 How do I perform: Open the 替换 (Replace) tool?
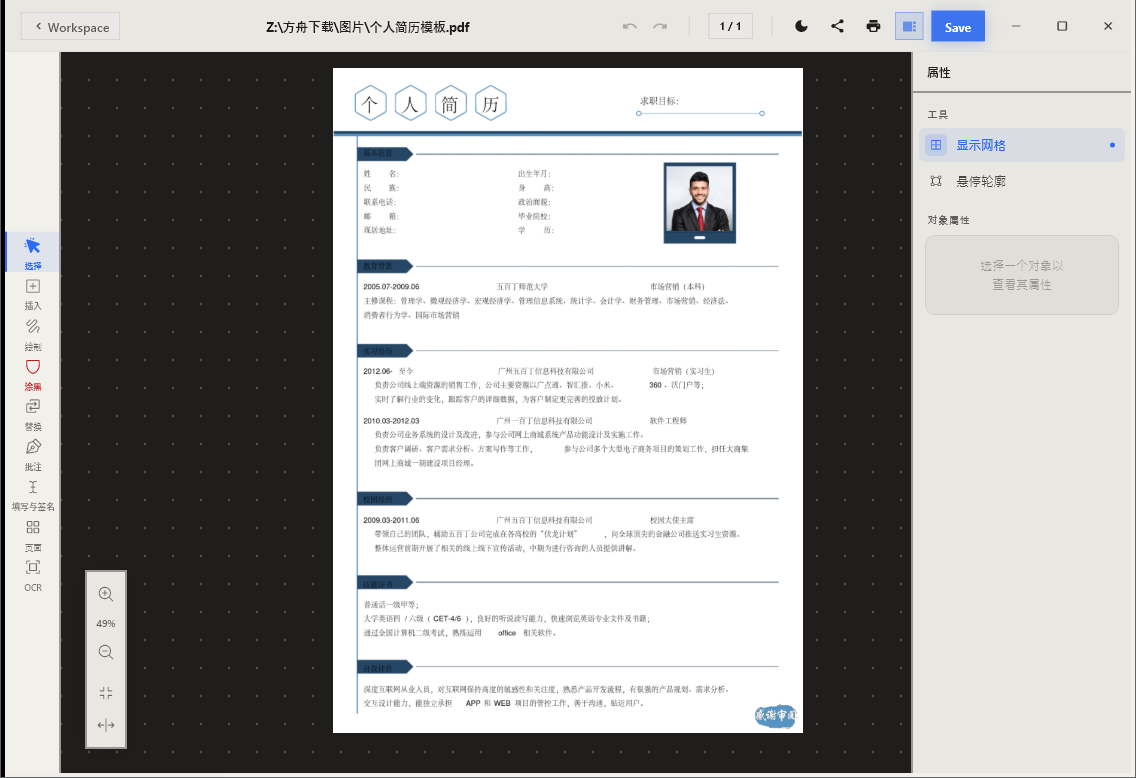tap(33, 414)
